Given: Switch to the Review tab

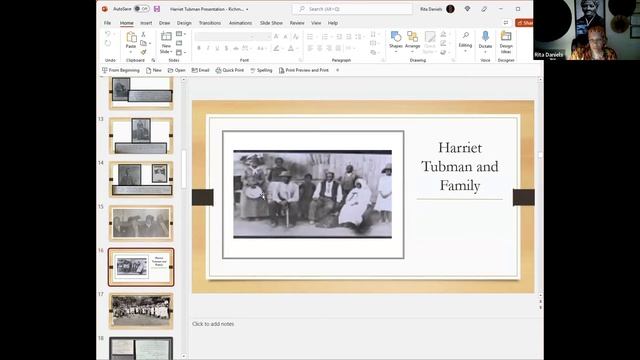Looking at the screenshot, I should click(x=297, y=23).
